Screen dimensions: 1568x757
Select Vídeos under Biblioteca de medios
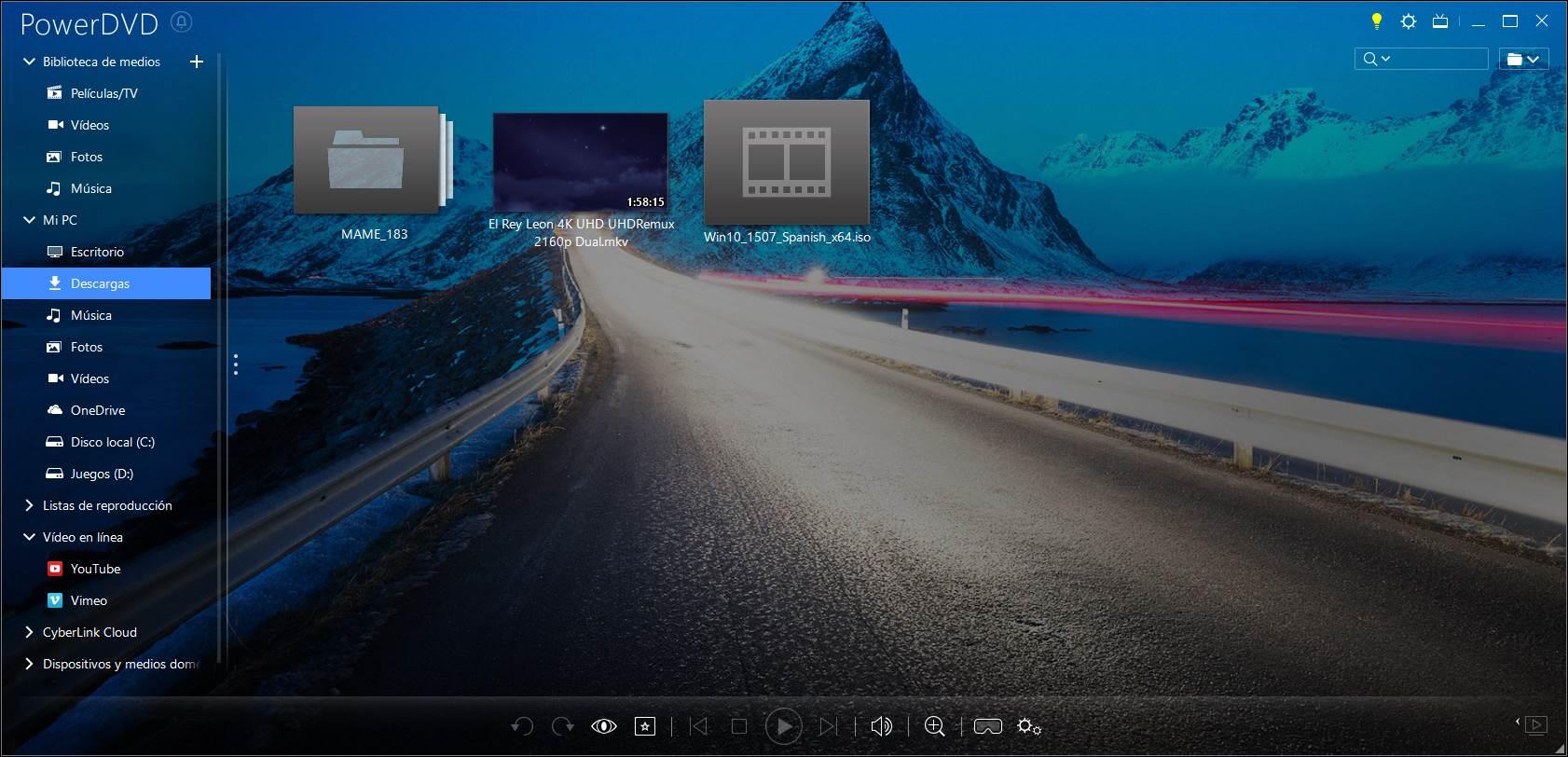pos(89,125)
